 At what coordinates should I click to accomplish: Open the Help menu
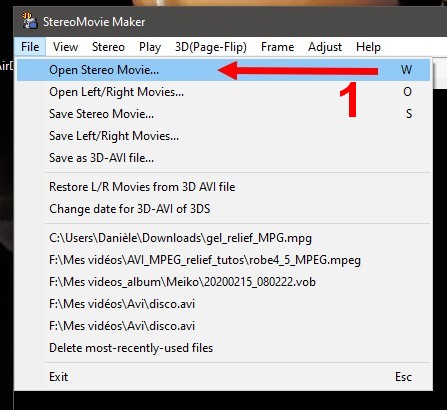[x=368, y=47]
